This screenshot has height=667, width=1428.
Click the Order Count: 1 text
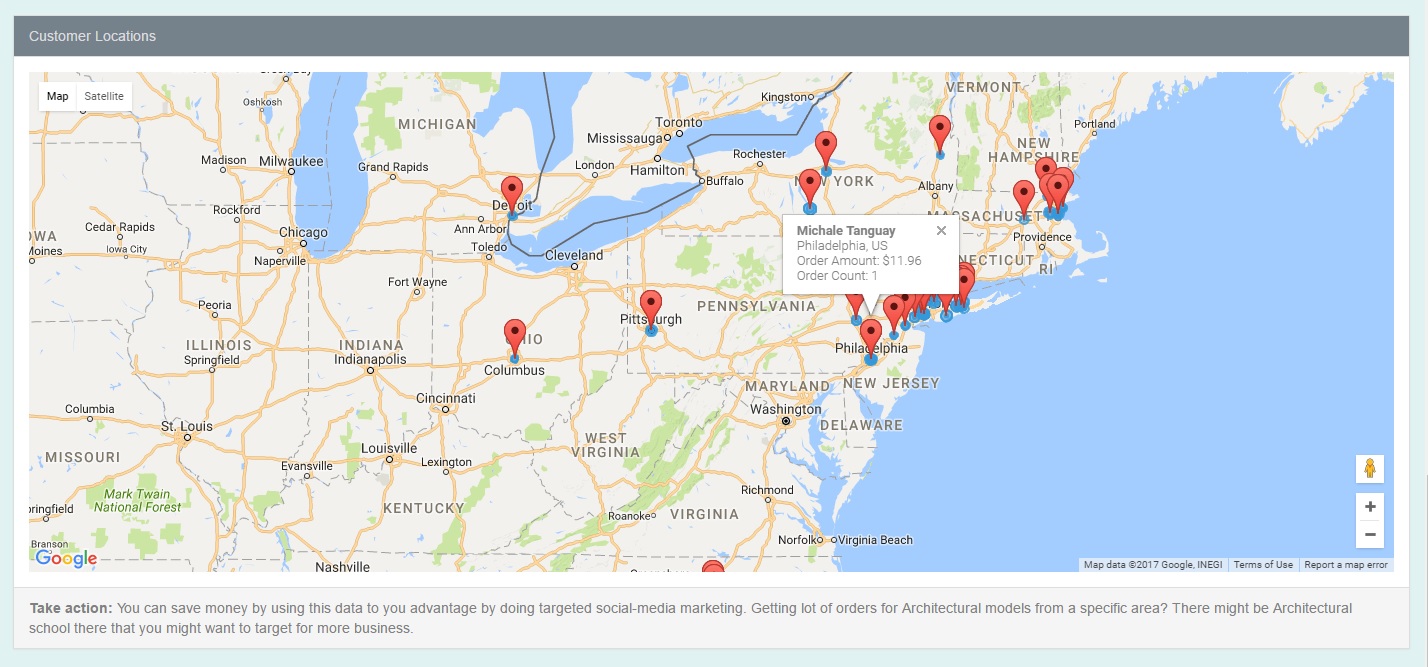coord(837,276)
